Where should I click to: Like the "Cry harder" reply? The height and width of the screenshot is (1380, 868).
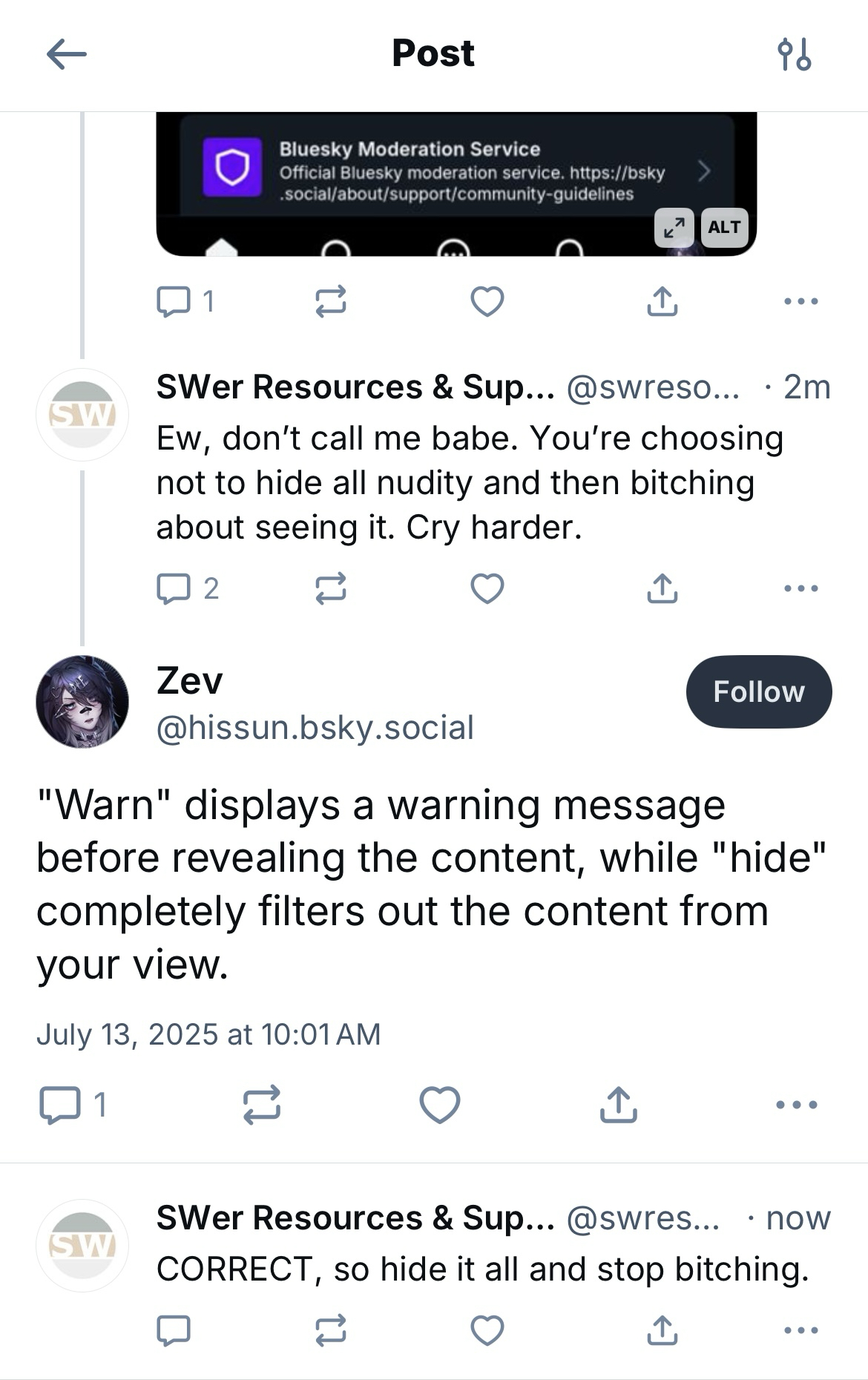487,588
